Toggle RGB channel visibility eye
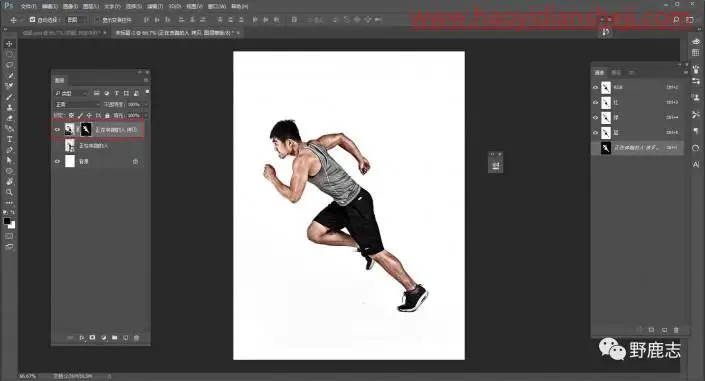 pyautogui.click(x=596, y=87)
